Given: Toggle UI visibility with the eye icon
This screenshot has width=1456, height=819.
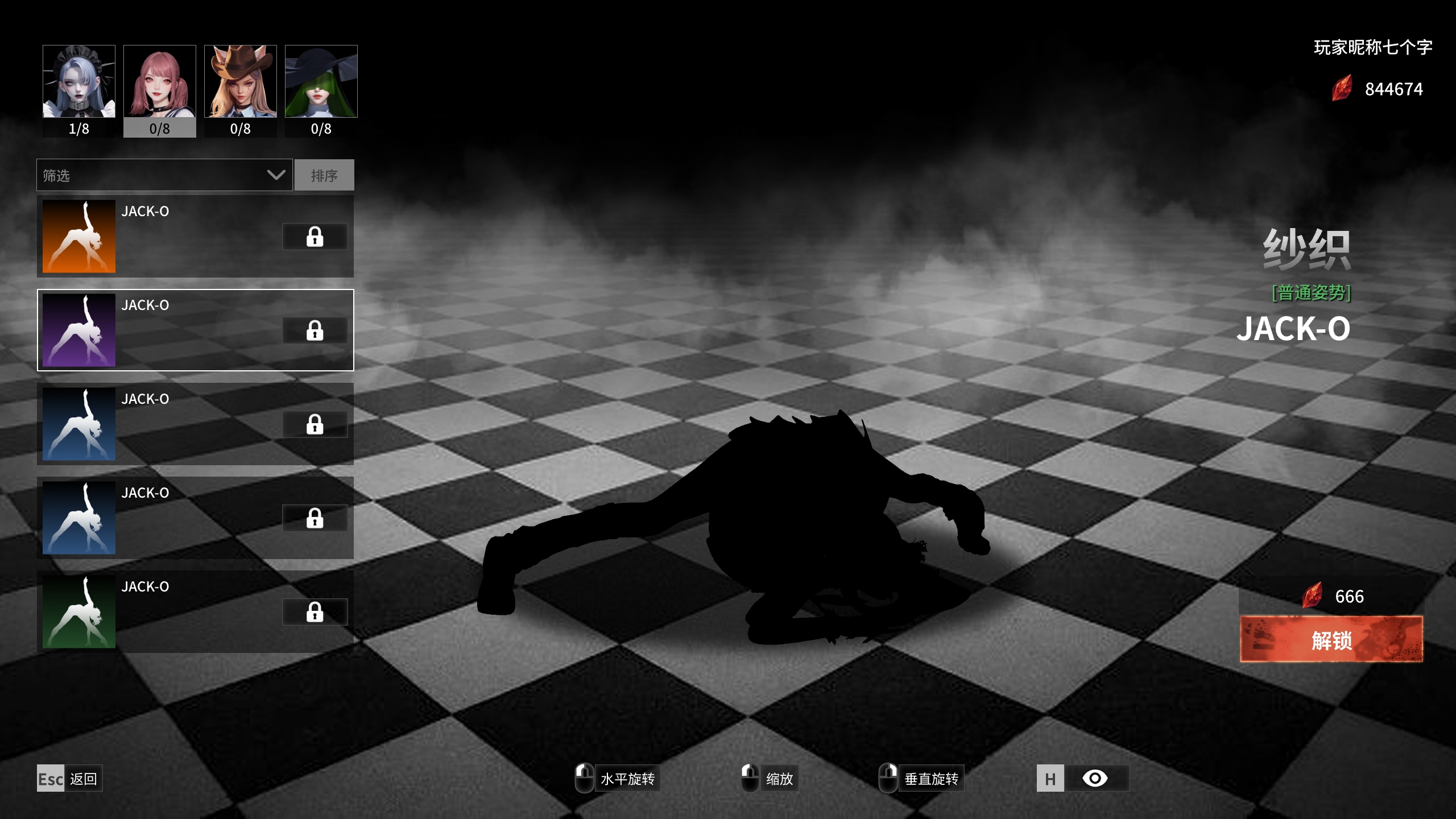Looking at the screenshot, I should [x=1094, y=778].
